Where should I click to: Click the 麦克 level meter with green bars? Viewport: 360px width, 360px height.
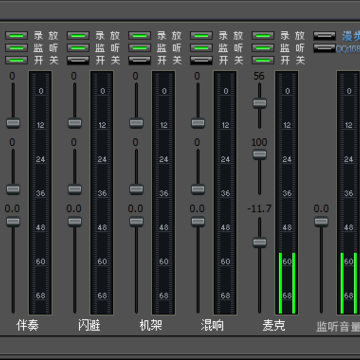pyautogui.click(x=287, y=193)
